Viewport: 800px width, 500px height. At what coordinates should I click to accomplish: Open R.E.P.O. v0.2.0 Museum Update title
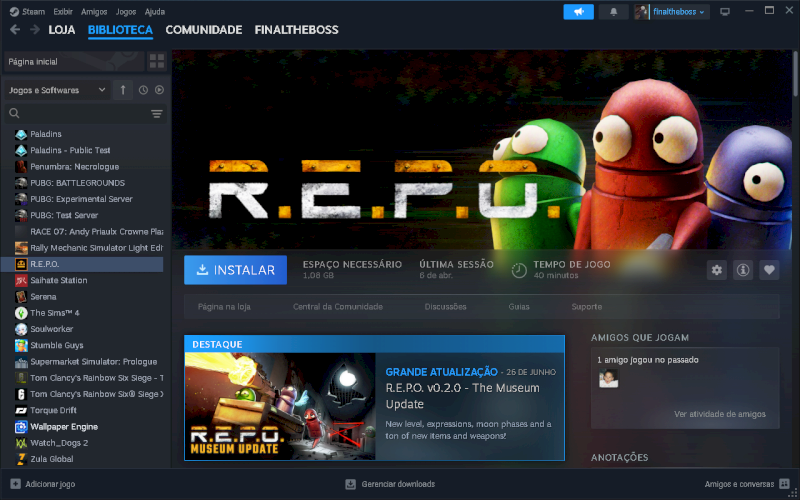pyautogui.click(x=462, y=396)
